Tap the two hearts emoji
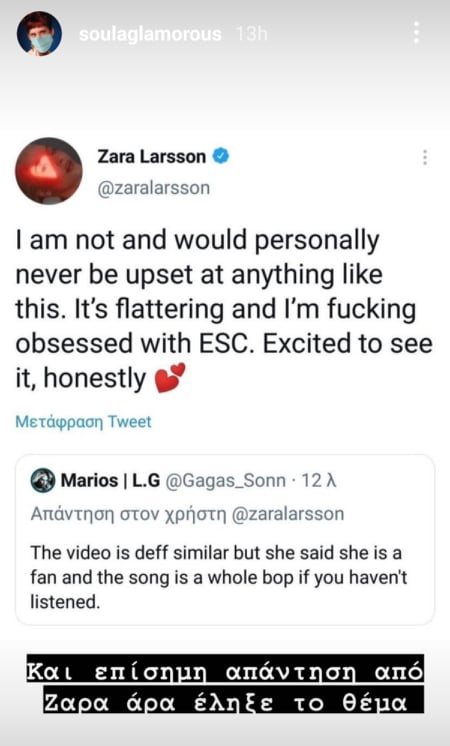 (x=170, y=378)
